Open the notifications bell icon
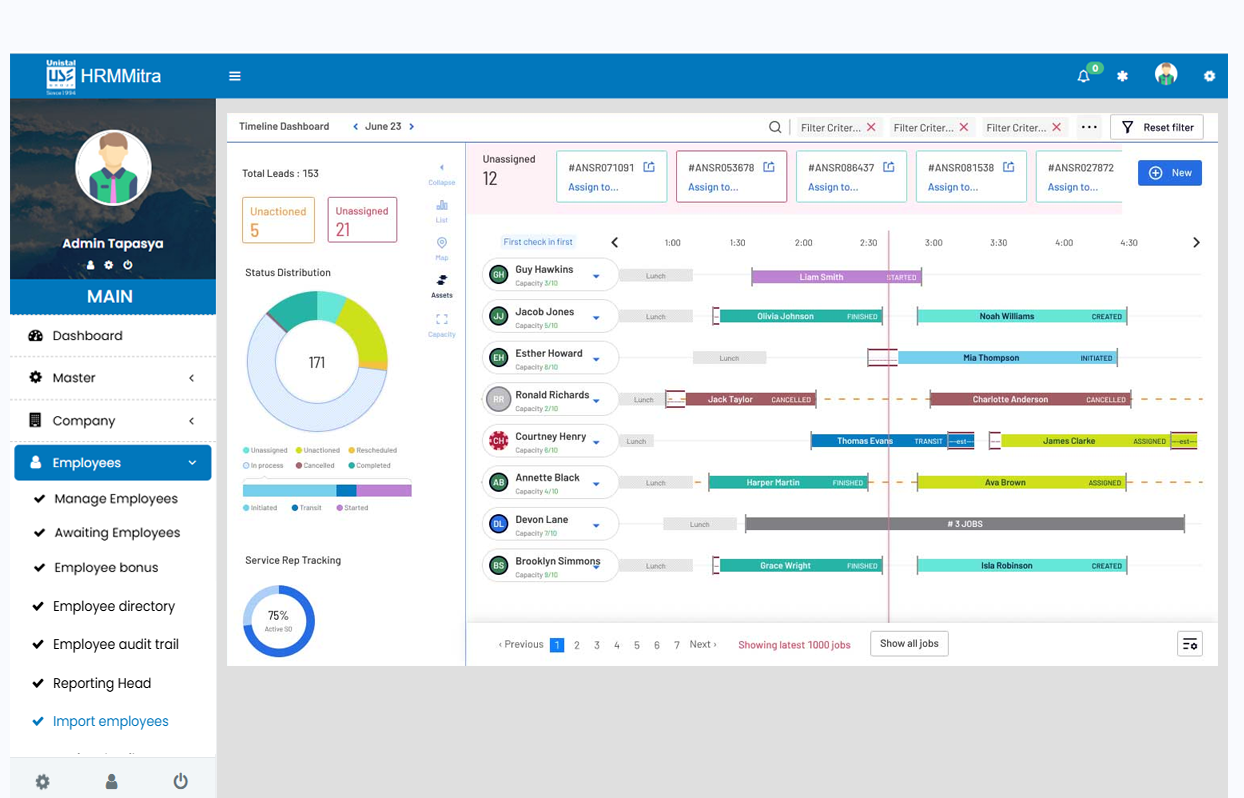Image resolution: width=1244 pixels, height=798 pixels. [1083, 76]
